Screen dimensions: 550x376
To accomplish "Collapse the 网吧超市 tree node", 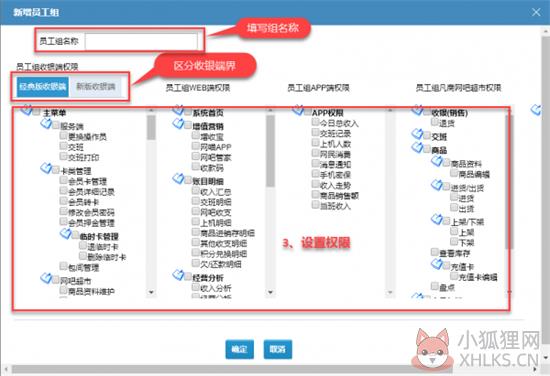I will click(46, 278).
